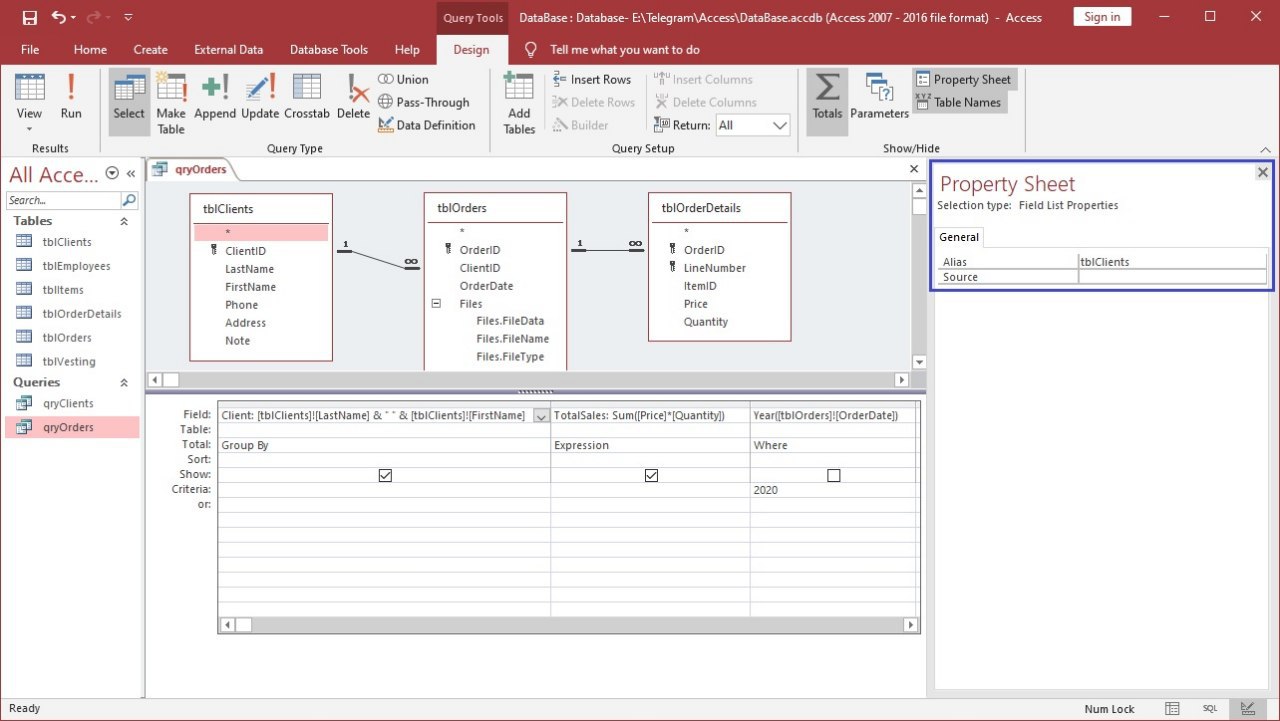Click right arrow of grid horizontal scrollbar
Screen dimensions: 1280x721
coord(910,625)
